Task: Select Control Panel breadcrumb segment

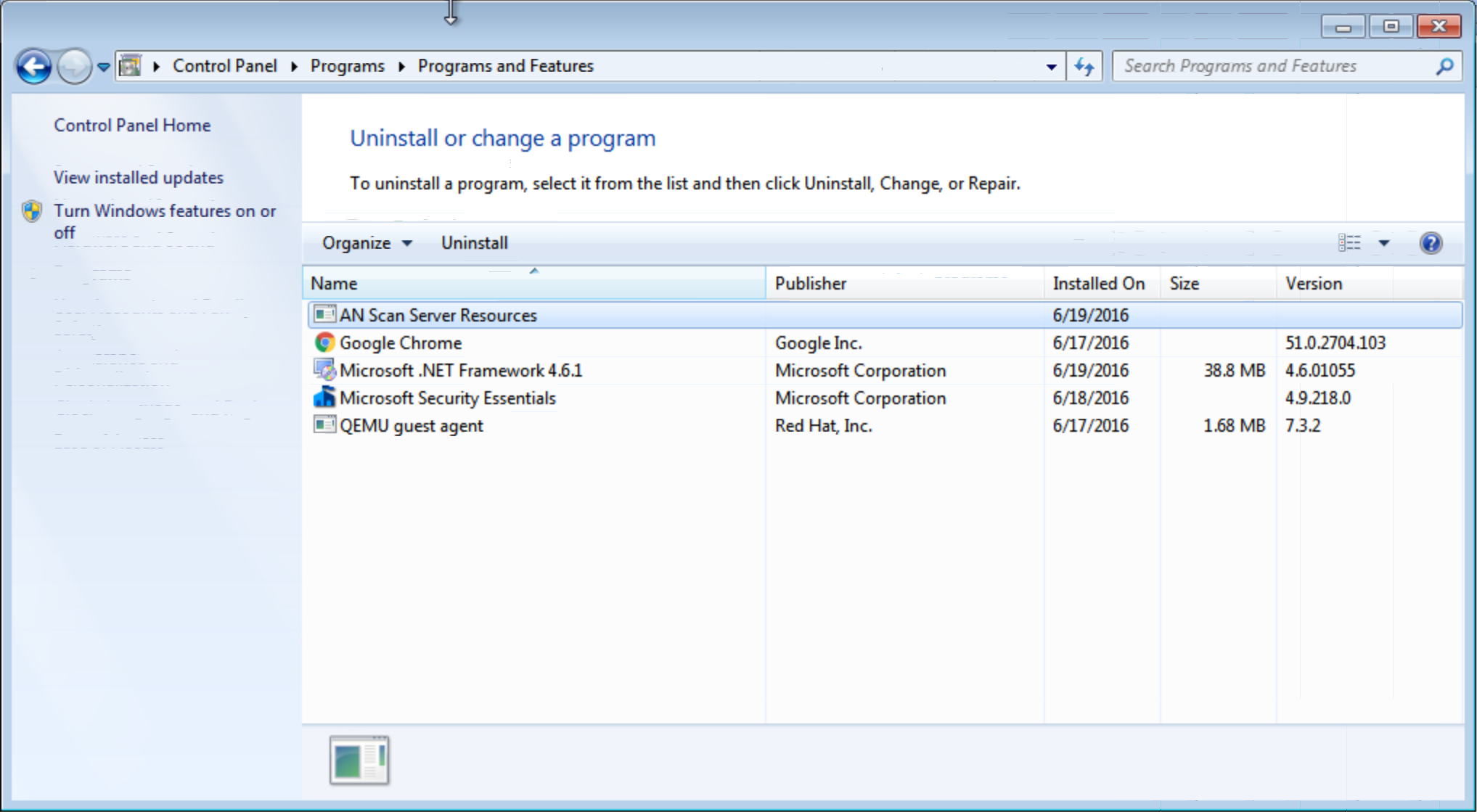Action: point(225,66)
